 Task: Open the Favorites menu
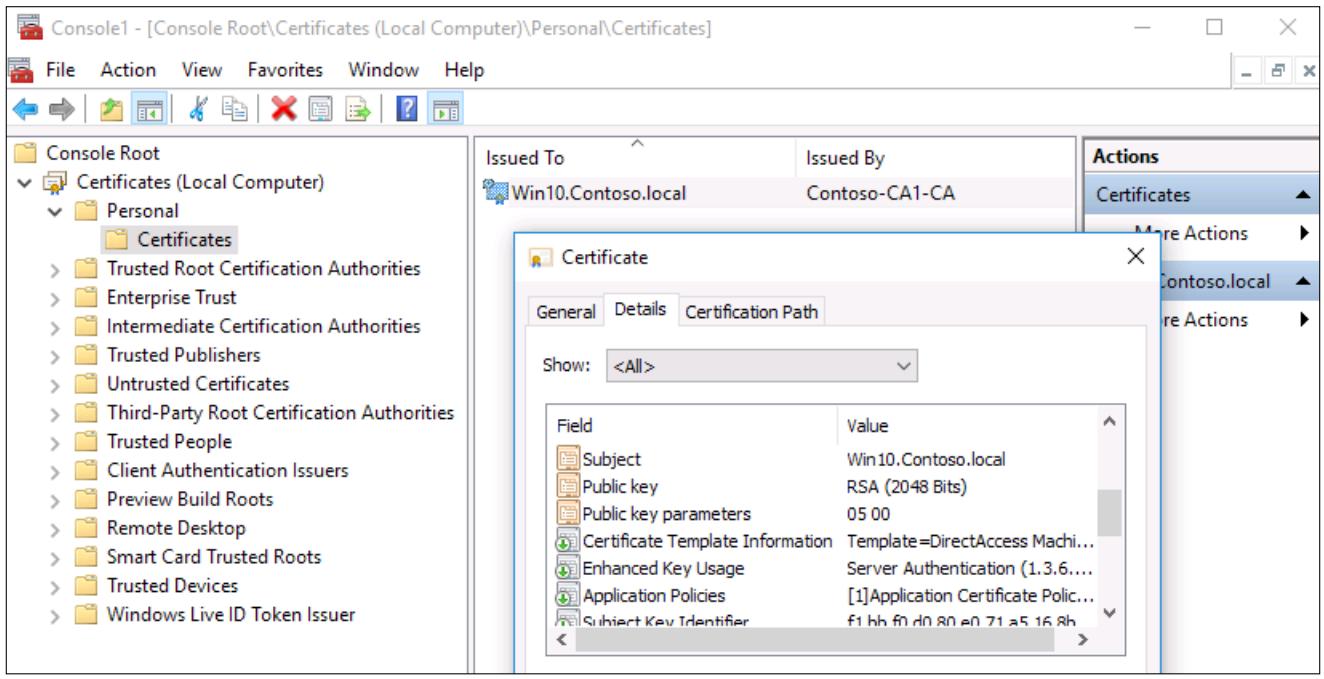tap(285, 70)
